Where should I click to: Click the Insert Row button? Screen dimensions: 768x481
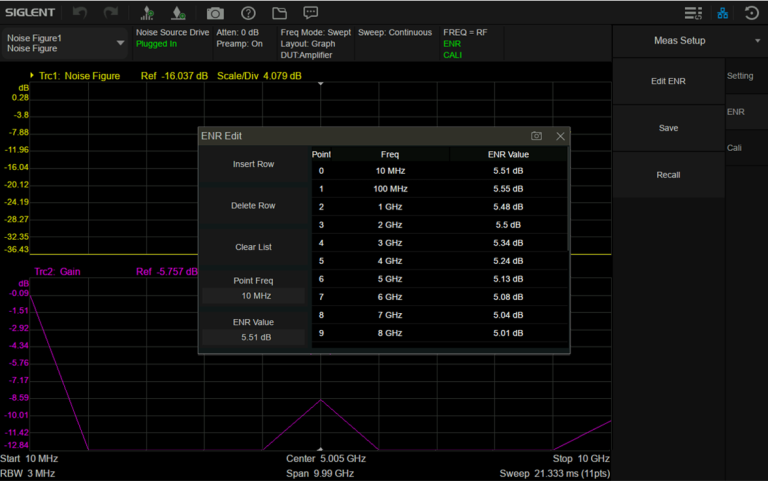(253, 164)
